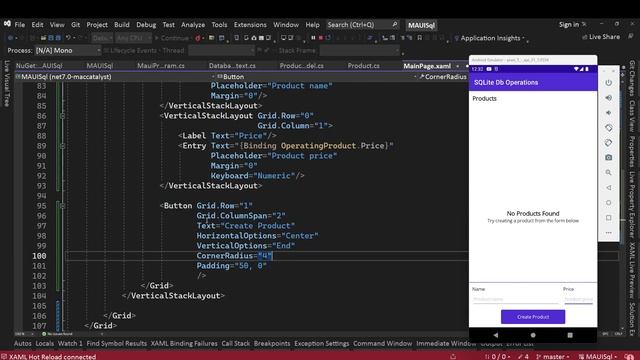Click the Application Insights toolbar icon
640x360 pixels.
[456, 38]
